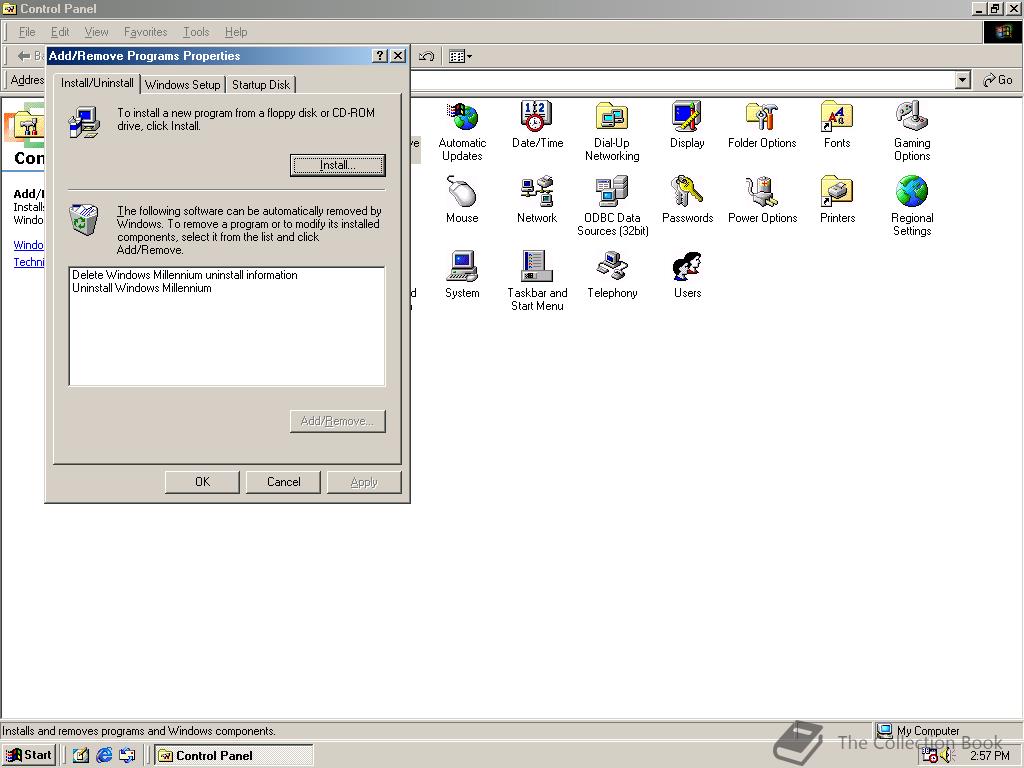This screenshot has height=768, width=1024.
Task: Open the Taskbar and Start Menu icon
Action: [537, 281]
